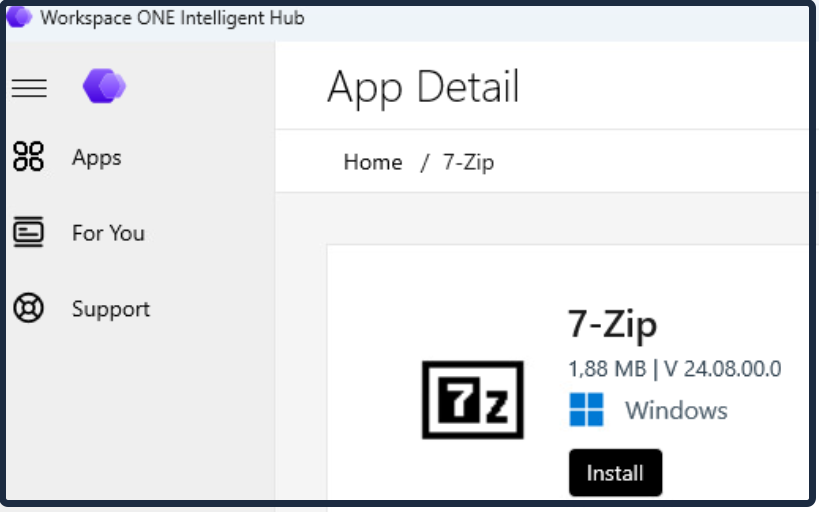
Task: Click the Windows platform label
Action: [676, 410]
